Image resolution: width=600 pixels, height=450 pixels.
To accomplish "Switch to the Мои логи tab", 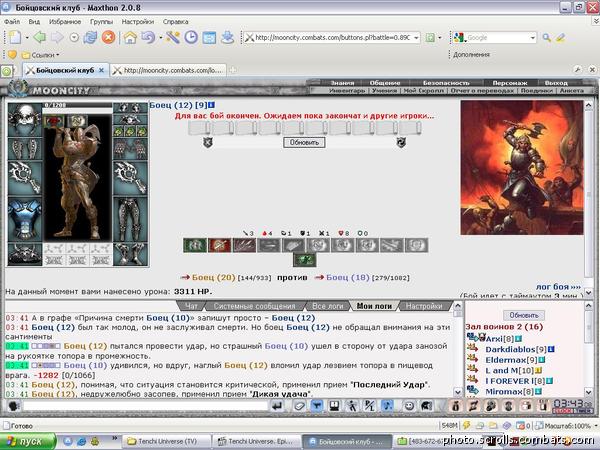I will pos(374,306).
